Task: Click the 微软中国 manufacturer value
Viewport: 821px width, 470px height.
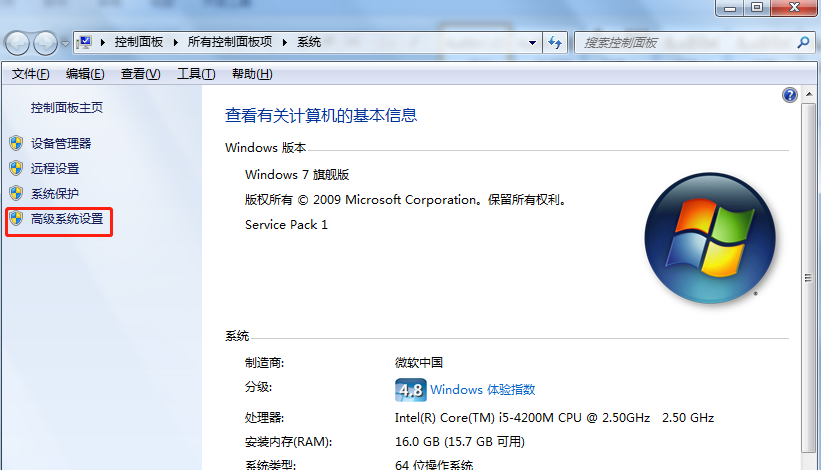Action: (419, 363)
